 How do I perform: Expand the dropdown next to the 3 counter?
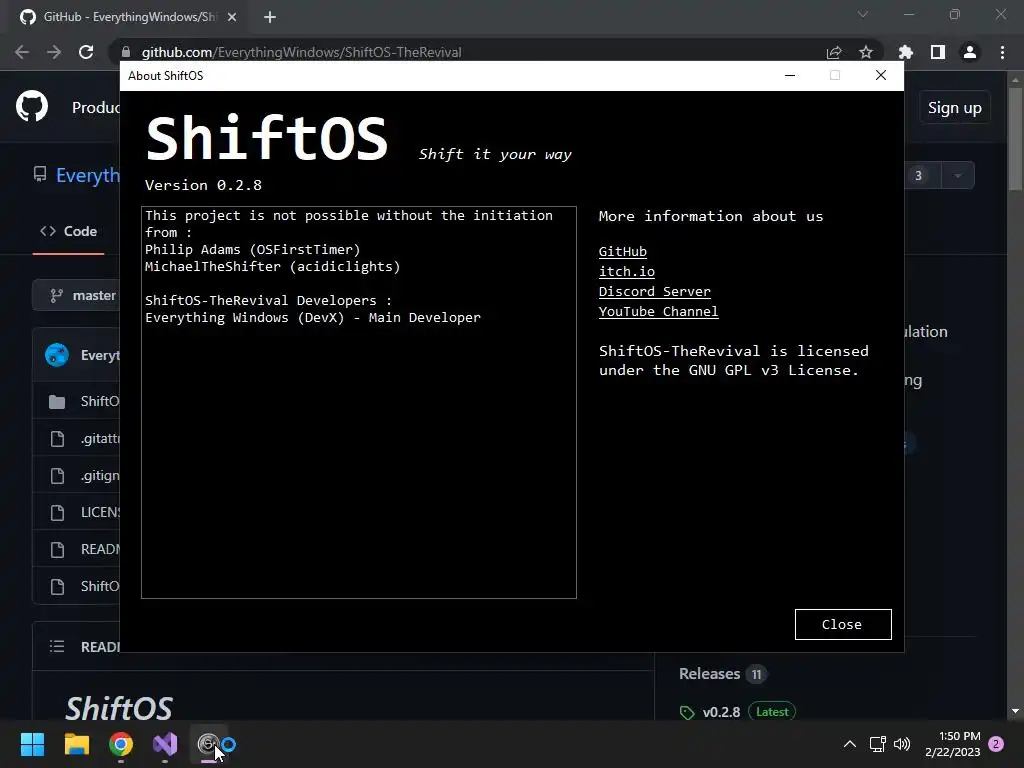pos(957,176)
